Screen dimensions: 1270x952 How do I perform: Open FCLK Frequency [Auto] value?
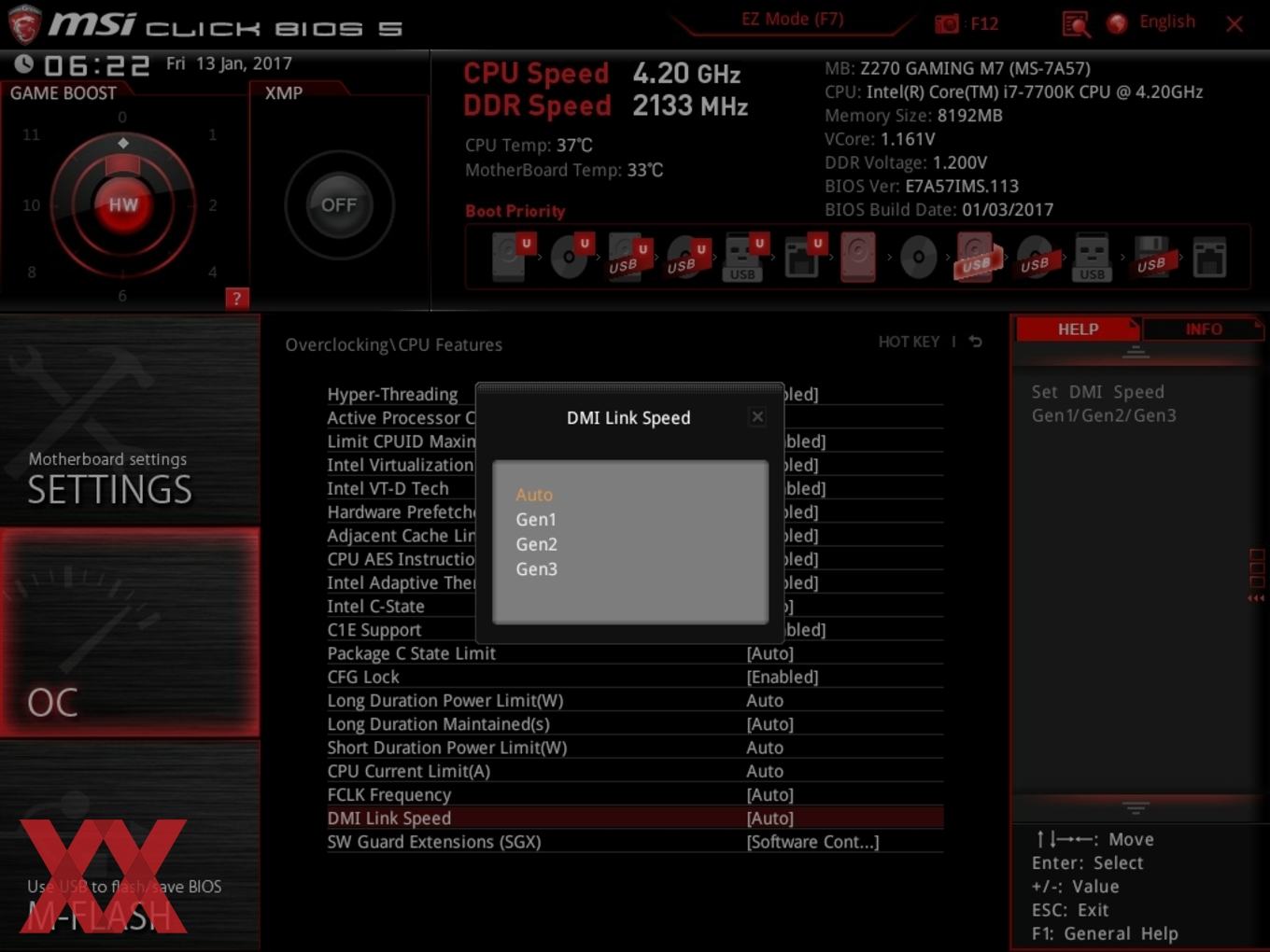click(769, 794)
